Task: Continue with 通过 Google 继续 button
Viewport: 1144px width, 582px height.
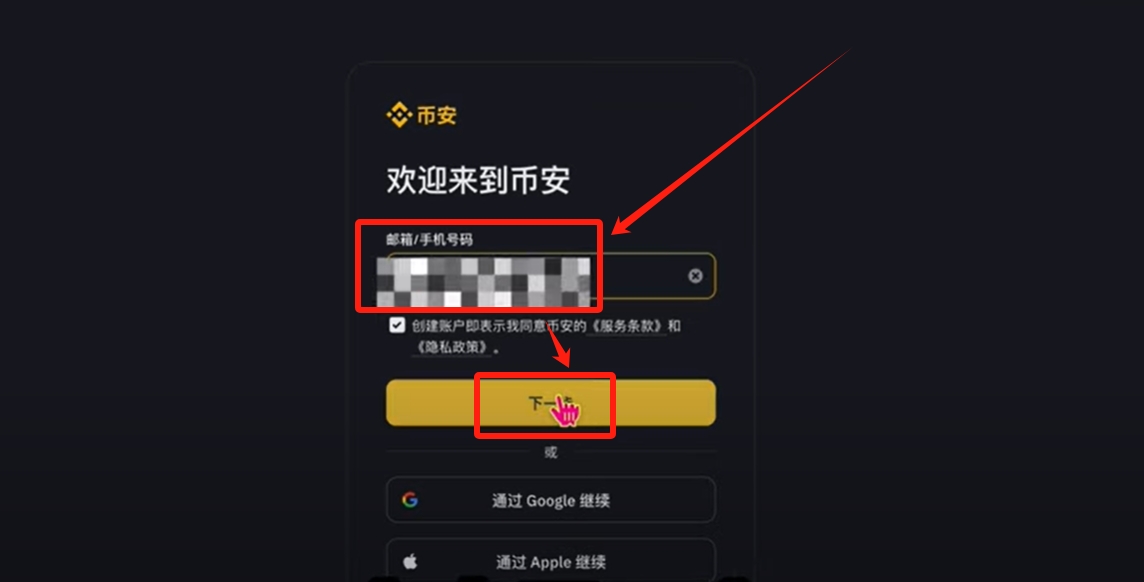Action: click(x=551, y=500)
